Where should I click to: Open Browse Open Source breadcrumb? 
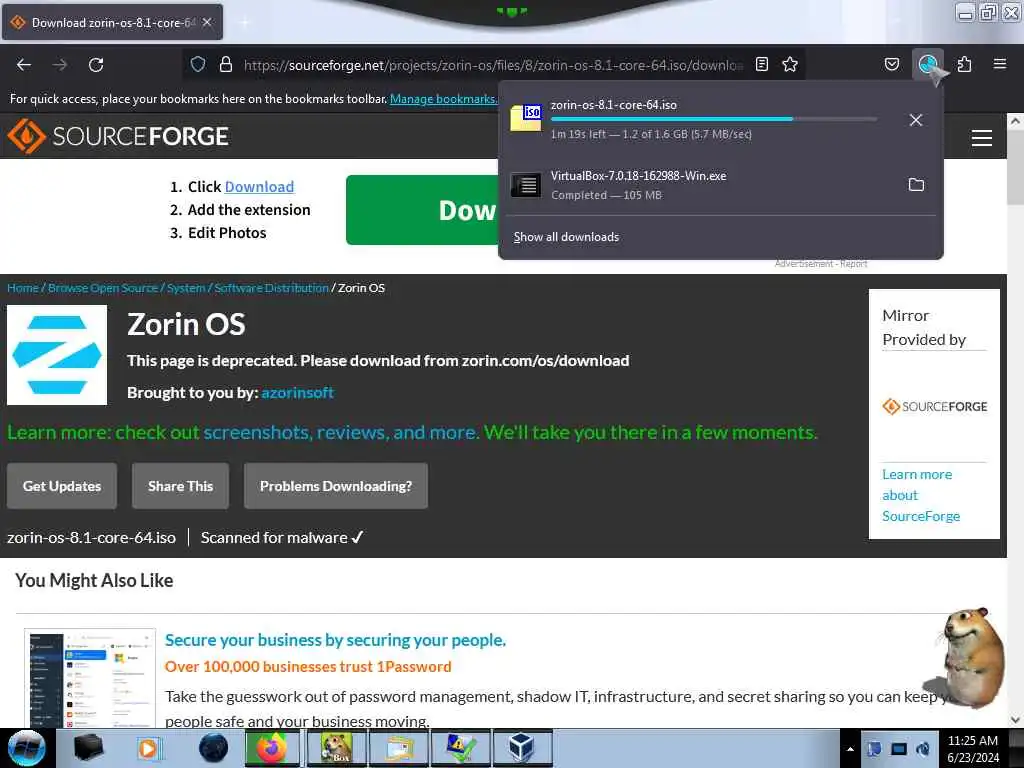[103, 288]
